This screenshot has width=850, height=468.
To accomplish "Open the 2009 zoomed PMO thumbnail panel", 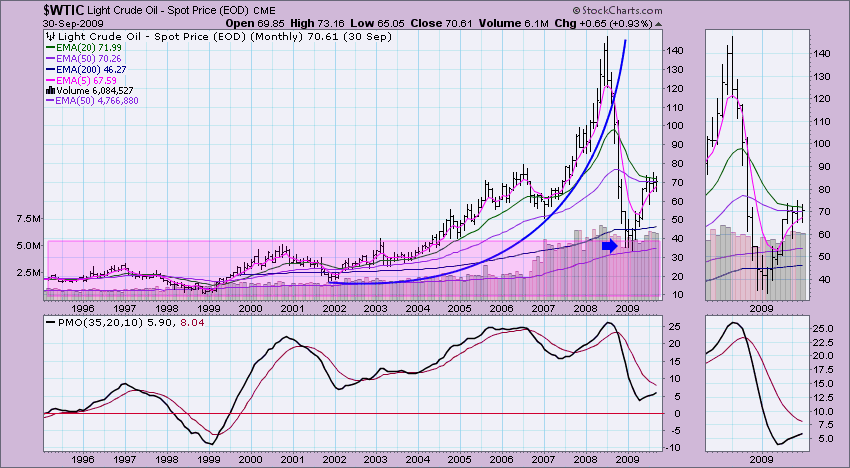I will tap(757, 383).
